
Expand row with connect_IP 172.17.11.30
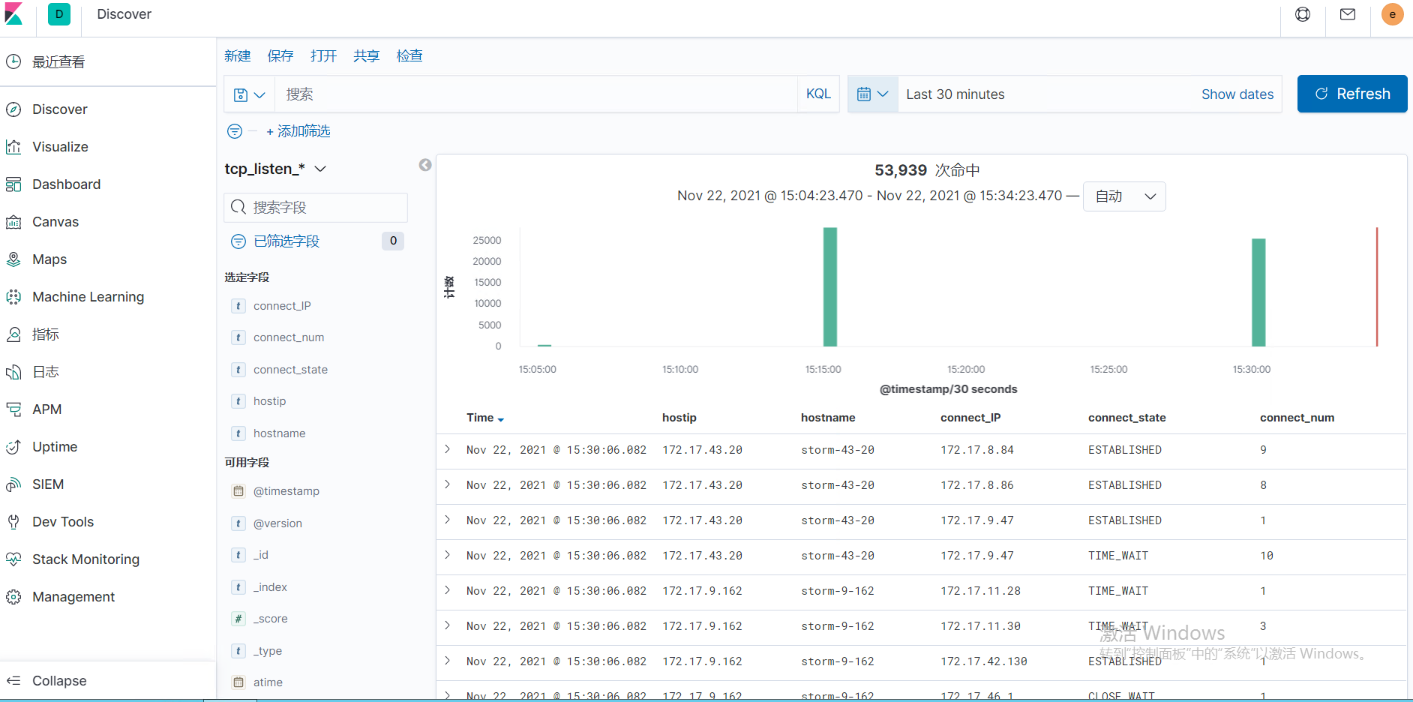(448, 625)
